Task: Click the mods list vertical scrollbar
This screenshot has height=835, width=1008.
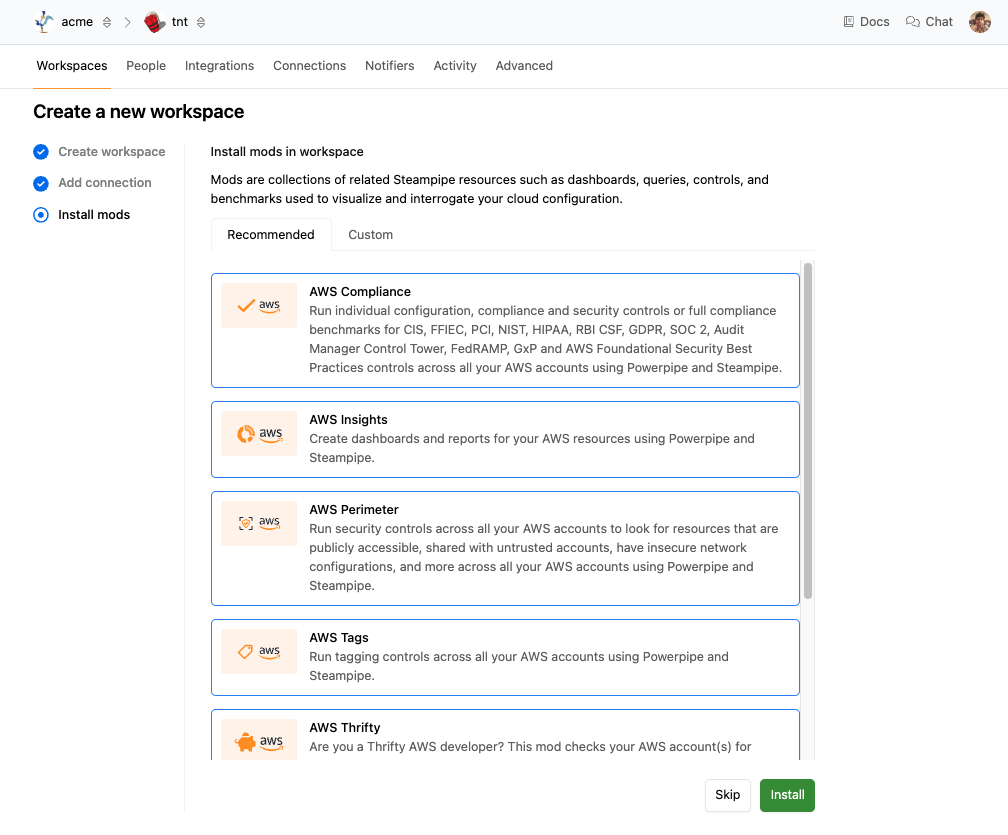Action: (808, 430)
